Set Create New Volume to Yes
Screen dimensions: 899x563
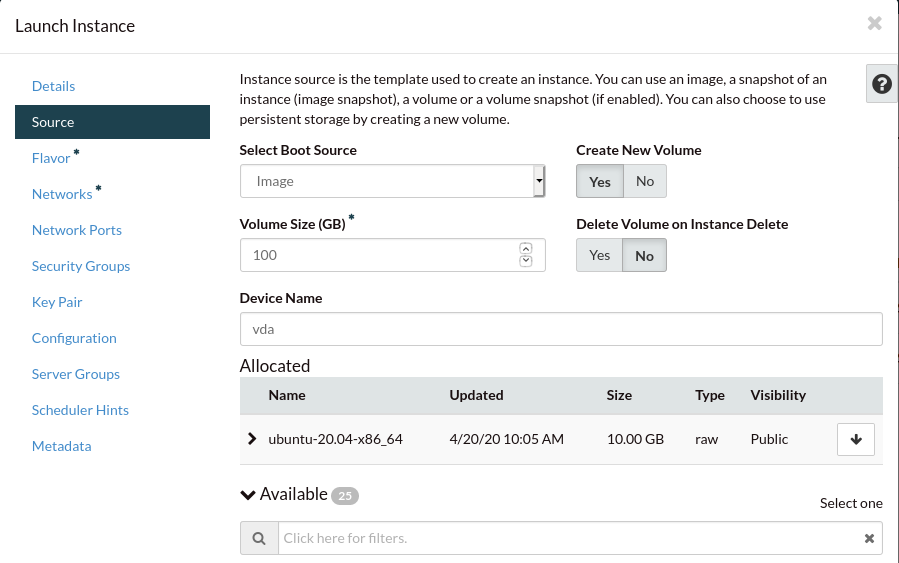pos(600,182)
